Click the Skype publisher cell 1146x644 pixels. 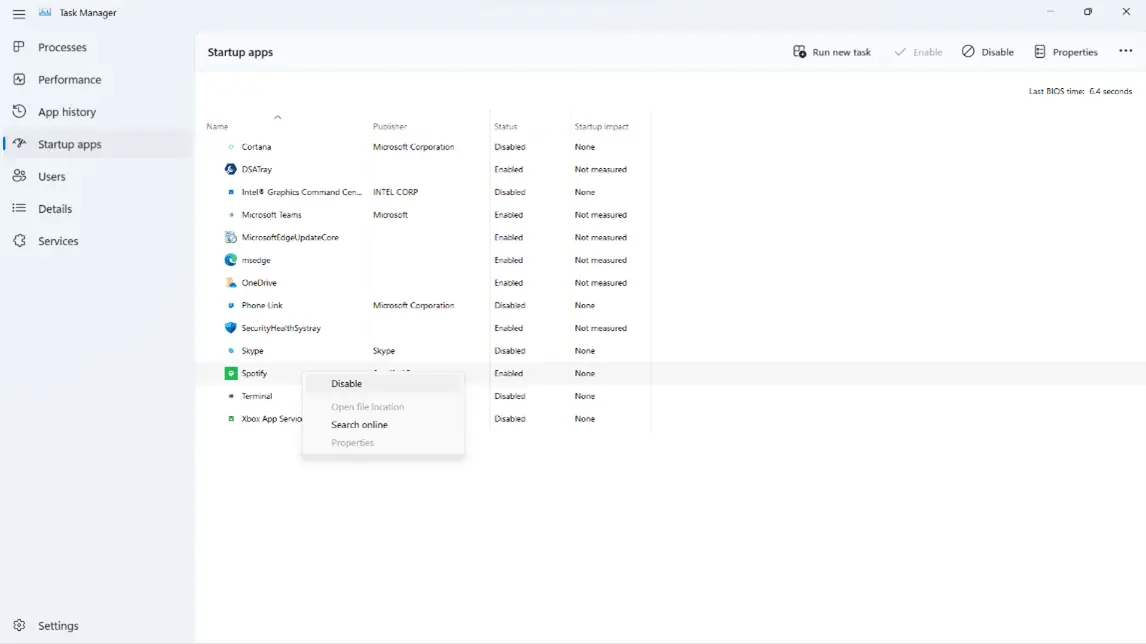tap(384, 350)
